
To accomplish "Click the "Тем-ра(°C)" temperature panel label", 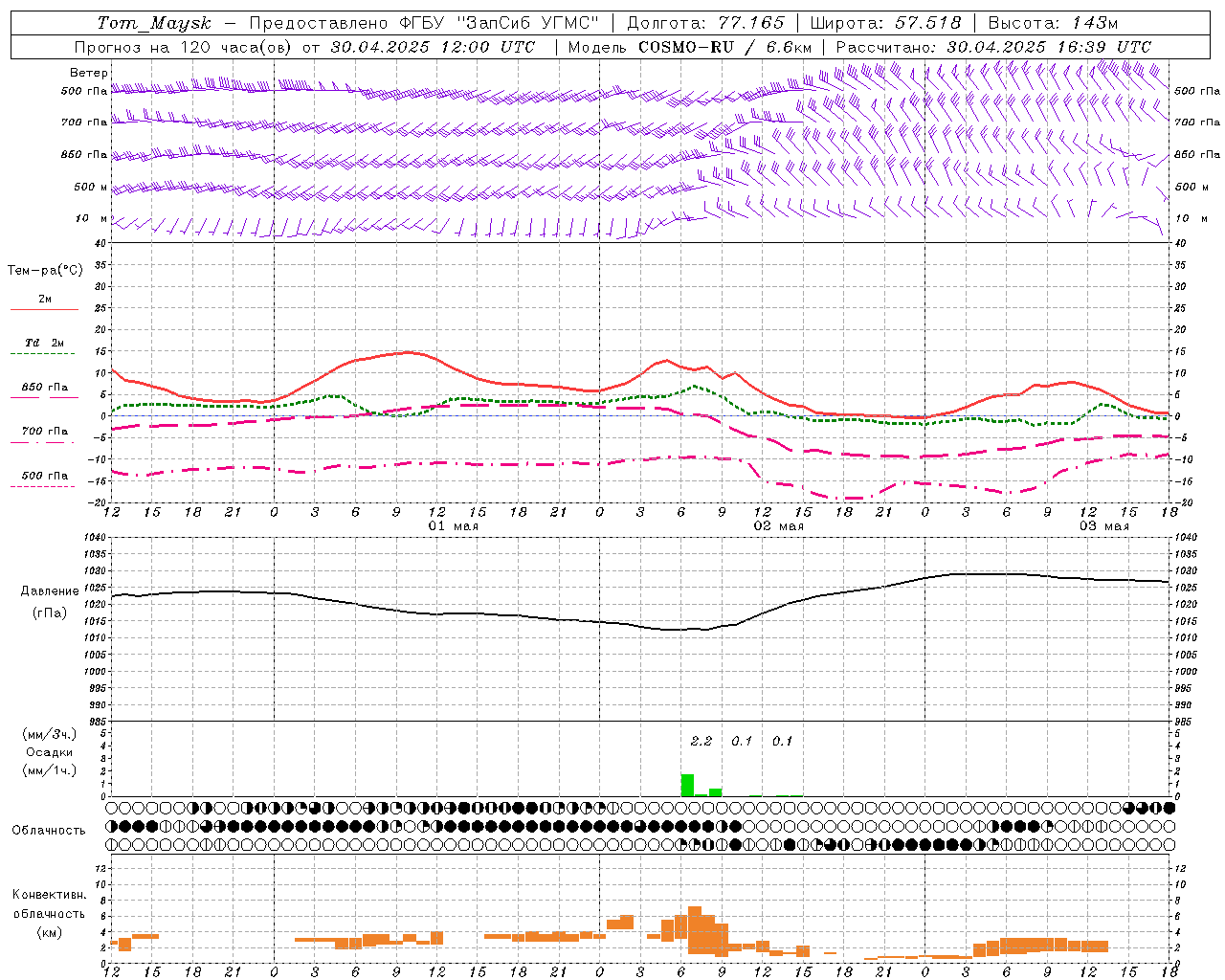I will click(45, 271).
